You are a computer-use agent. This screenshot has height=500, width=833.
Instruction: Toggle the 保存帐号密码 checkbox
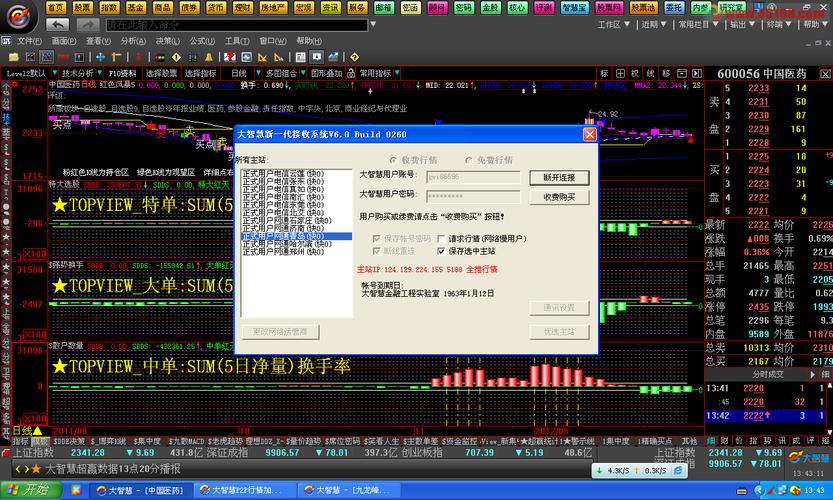[x=377, y=239]
